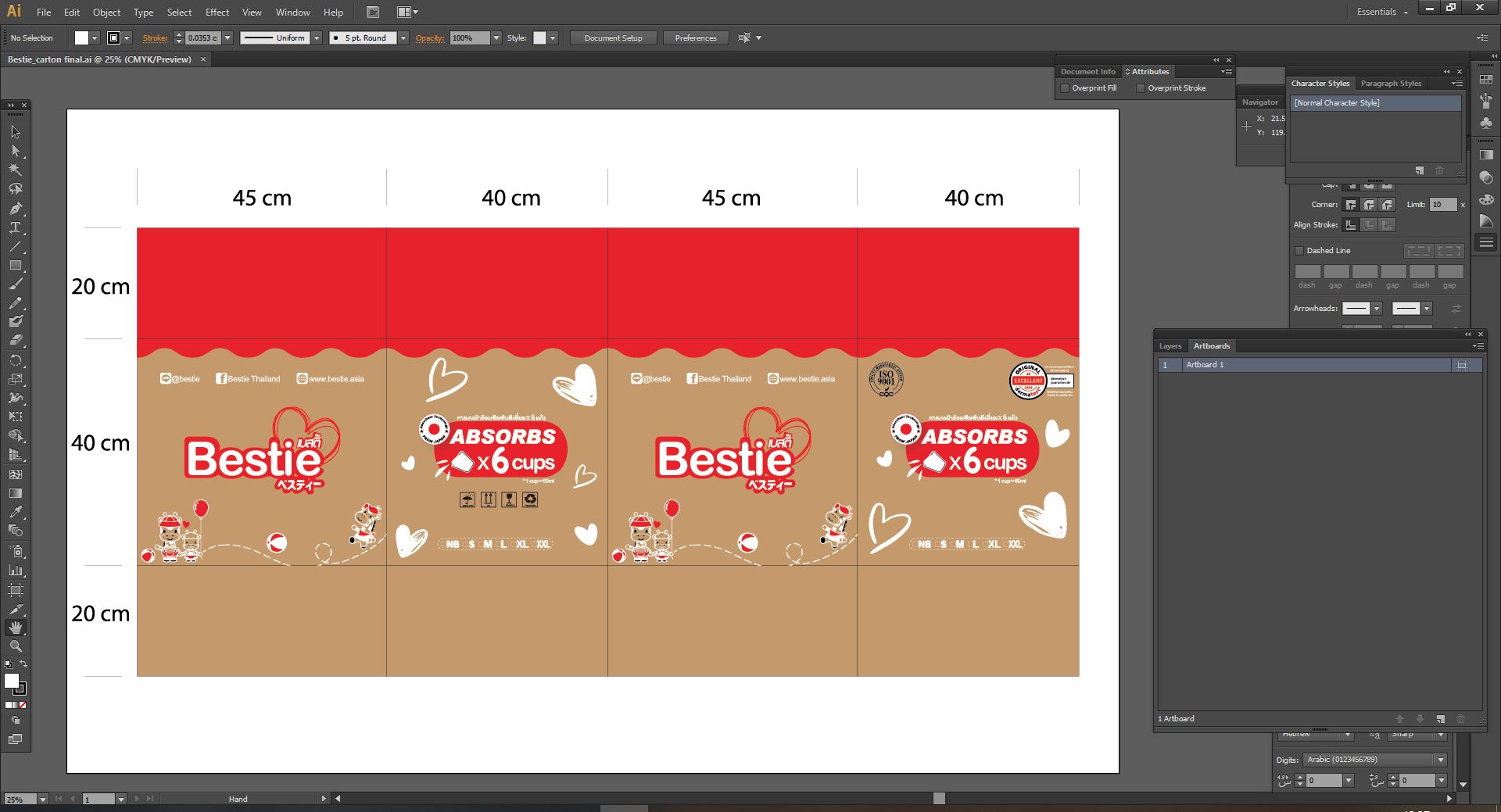Open the Stroke panel icon in dock
The width and height of the screenshot is (1501, 812).
click(1486, 243)
